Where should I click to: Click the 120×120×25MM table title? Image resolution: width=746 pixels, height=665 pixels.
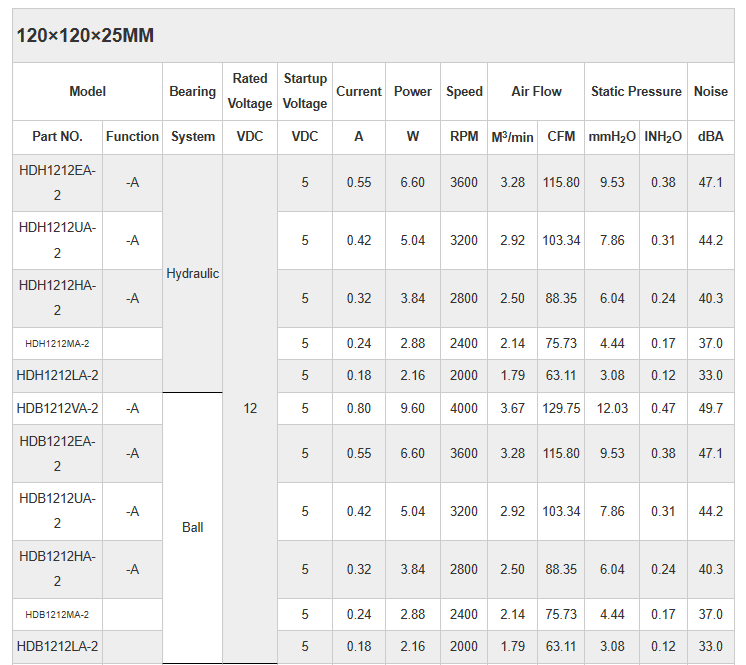pos(85,37)
